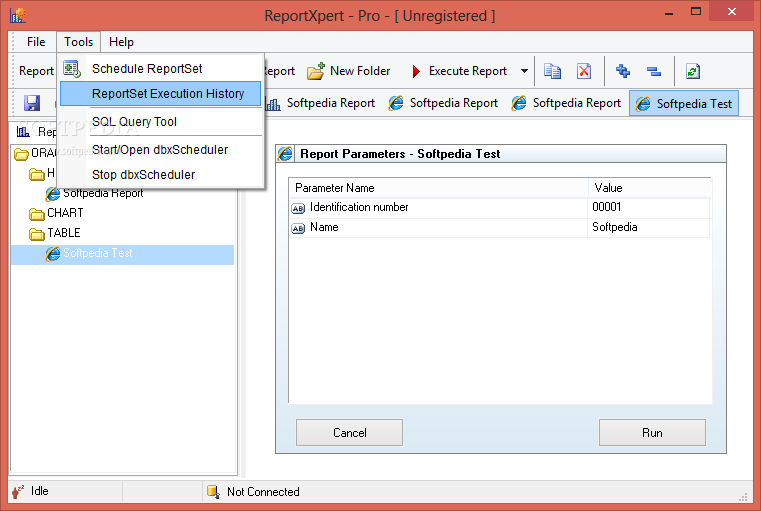The height and width of the screenshot is (511, 761).
Task: Click the Cancel button
Action: pyautogui.click(x=349, y=432)
